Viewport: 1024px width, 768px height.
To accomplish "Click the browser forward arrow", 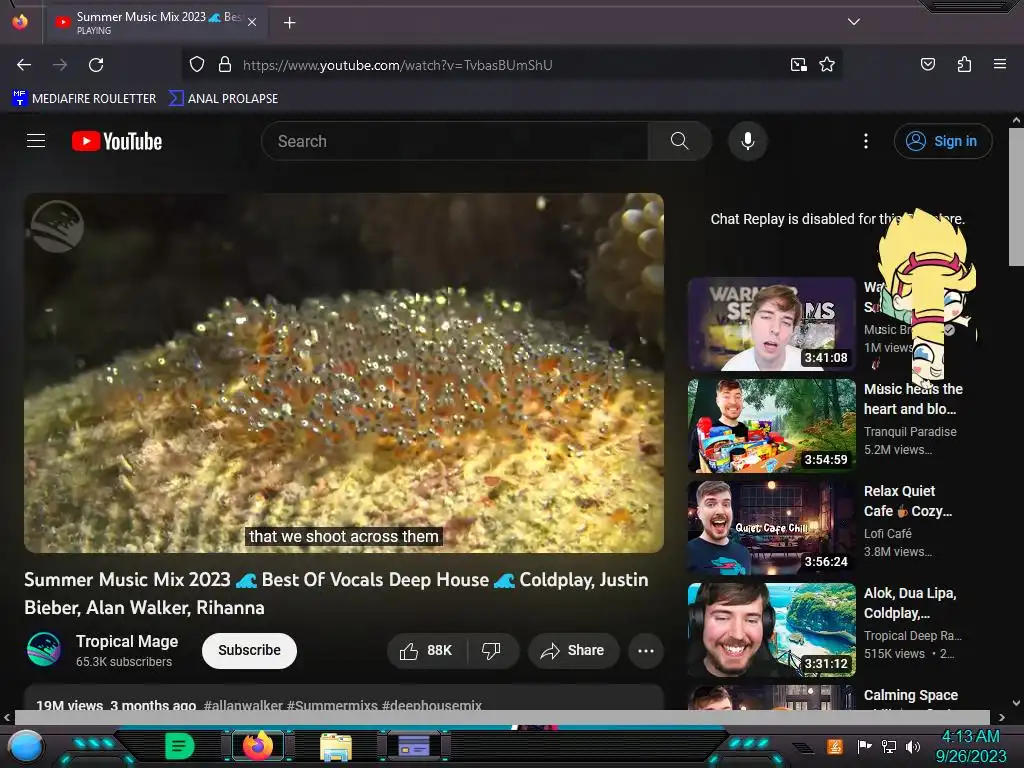I will (x=60, y=65).
